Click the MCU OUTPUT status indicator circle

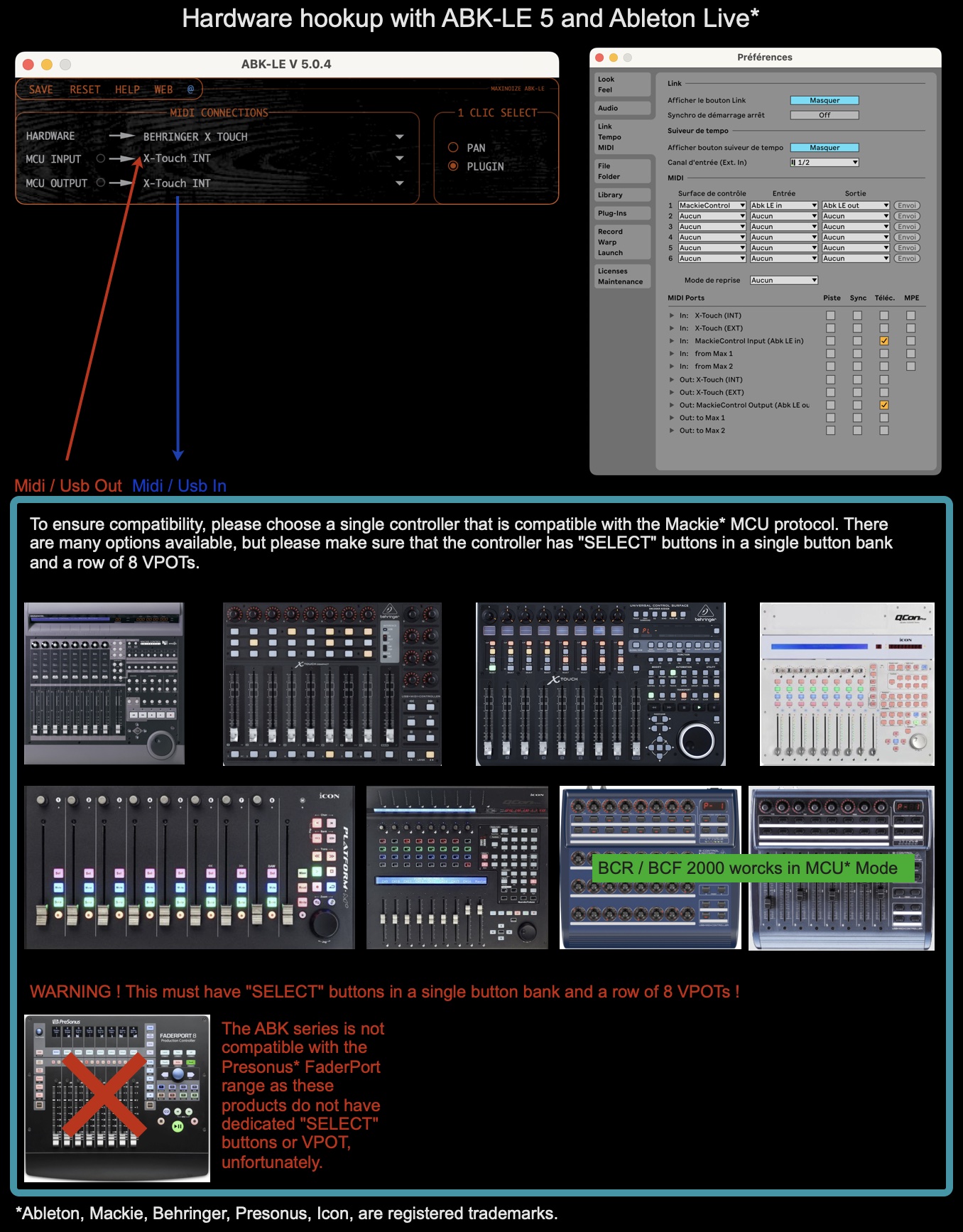101,183
